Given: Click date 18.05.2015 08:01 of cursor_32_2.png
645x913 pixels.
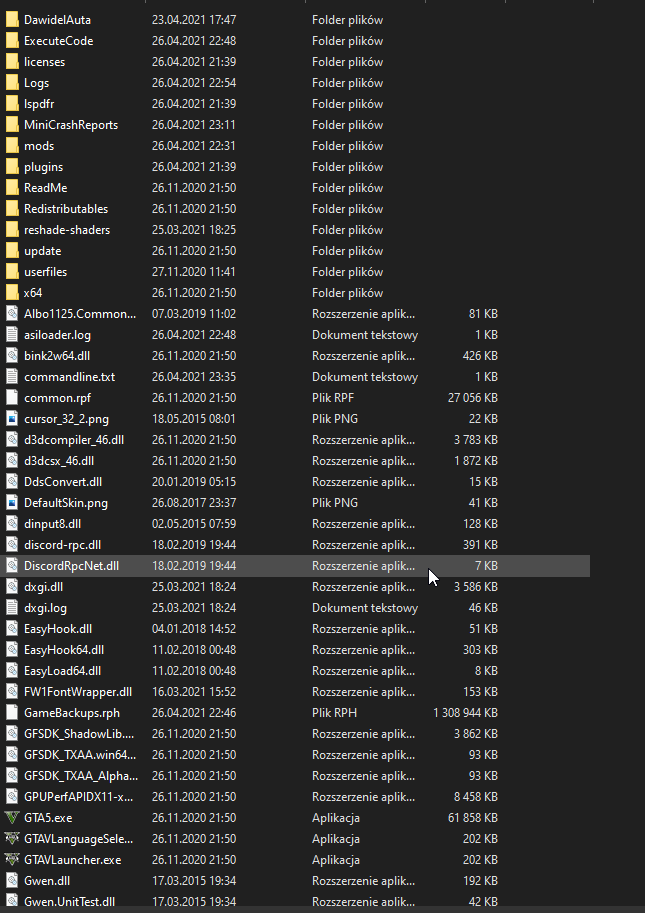Looking at the screenshot, I should click(x=194, y=419).
